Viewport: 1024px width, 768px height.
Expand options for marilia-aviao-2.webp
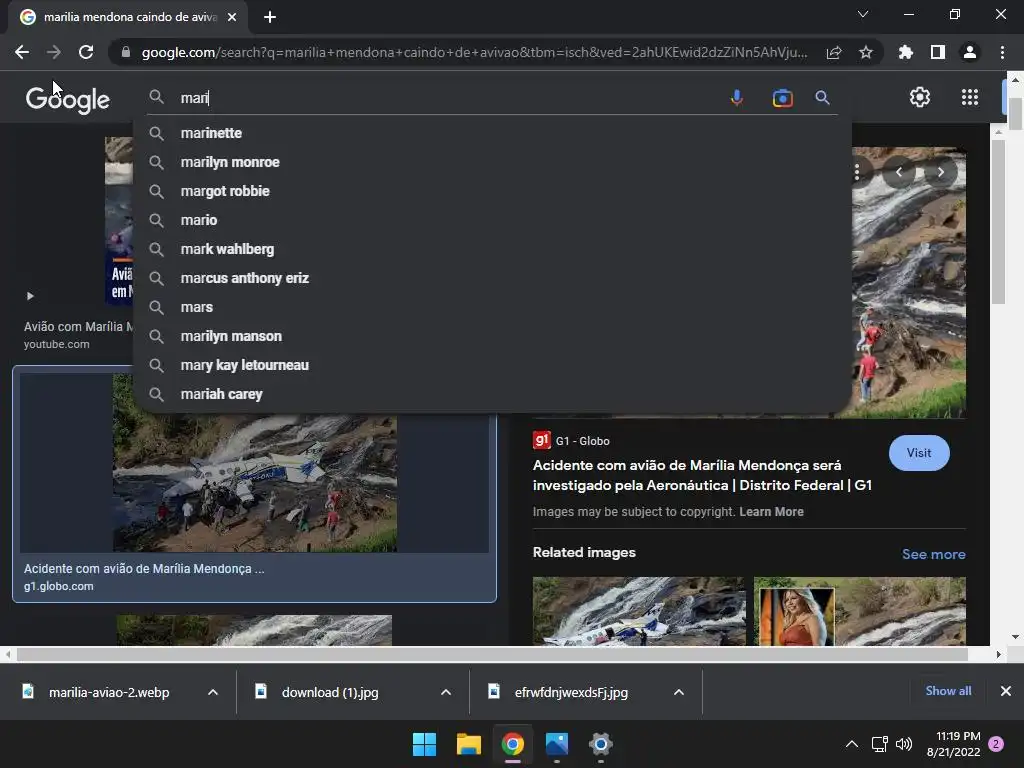coord(213,692)
